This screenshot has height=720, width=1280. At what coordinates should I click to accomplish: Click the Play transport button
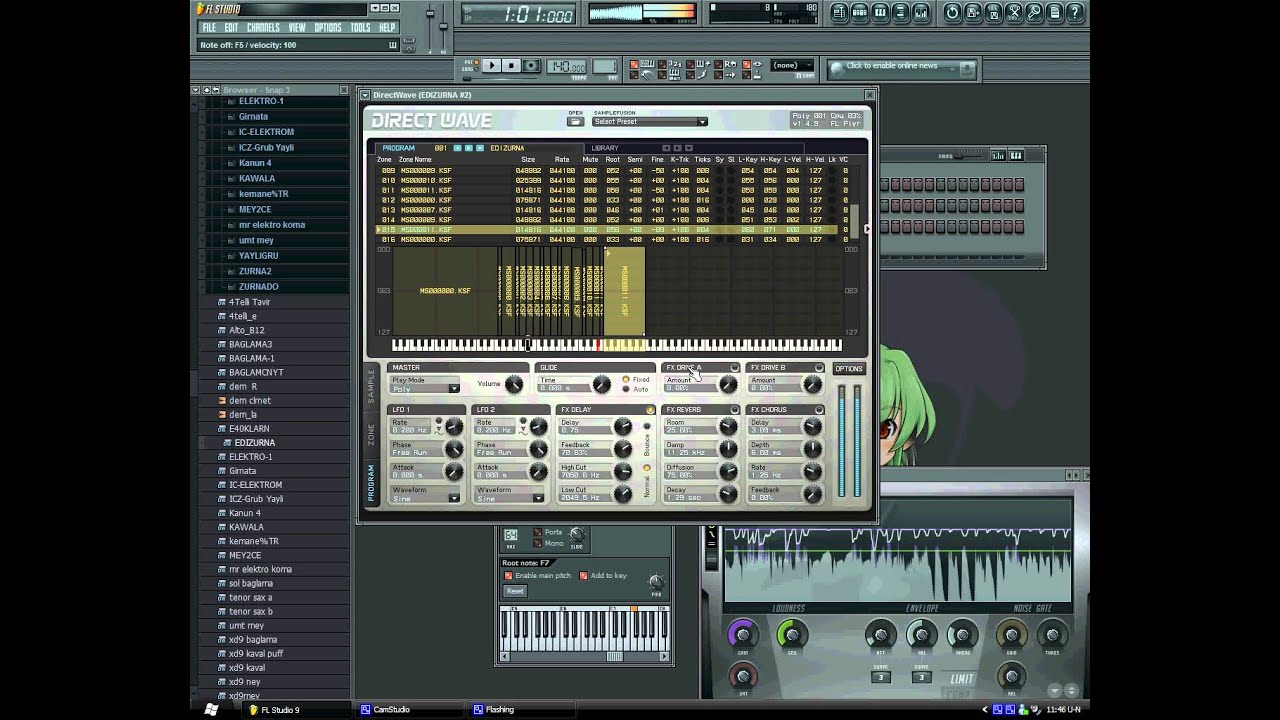(491, 65)
